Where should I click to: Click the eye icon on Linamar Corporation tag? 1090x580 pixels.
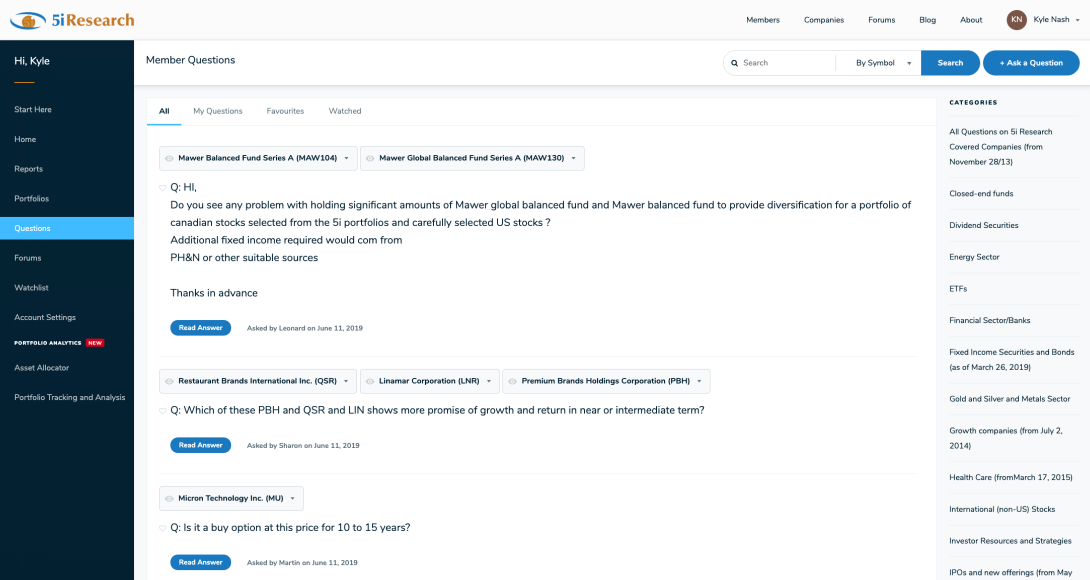[370, 381]
